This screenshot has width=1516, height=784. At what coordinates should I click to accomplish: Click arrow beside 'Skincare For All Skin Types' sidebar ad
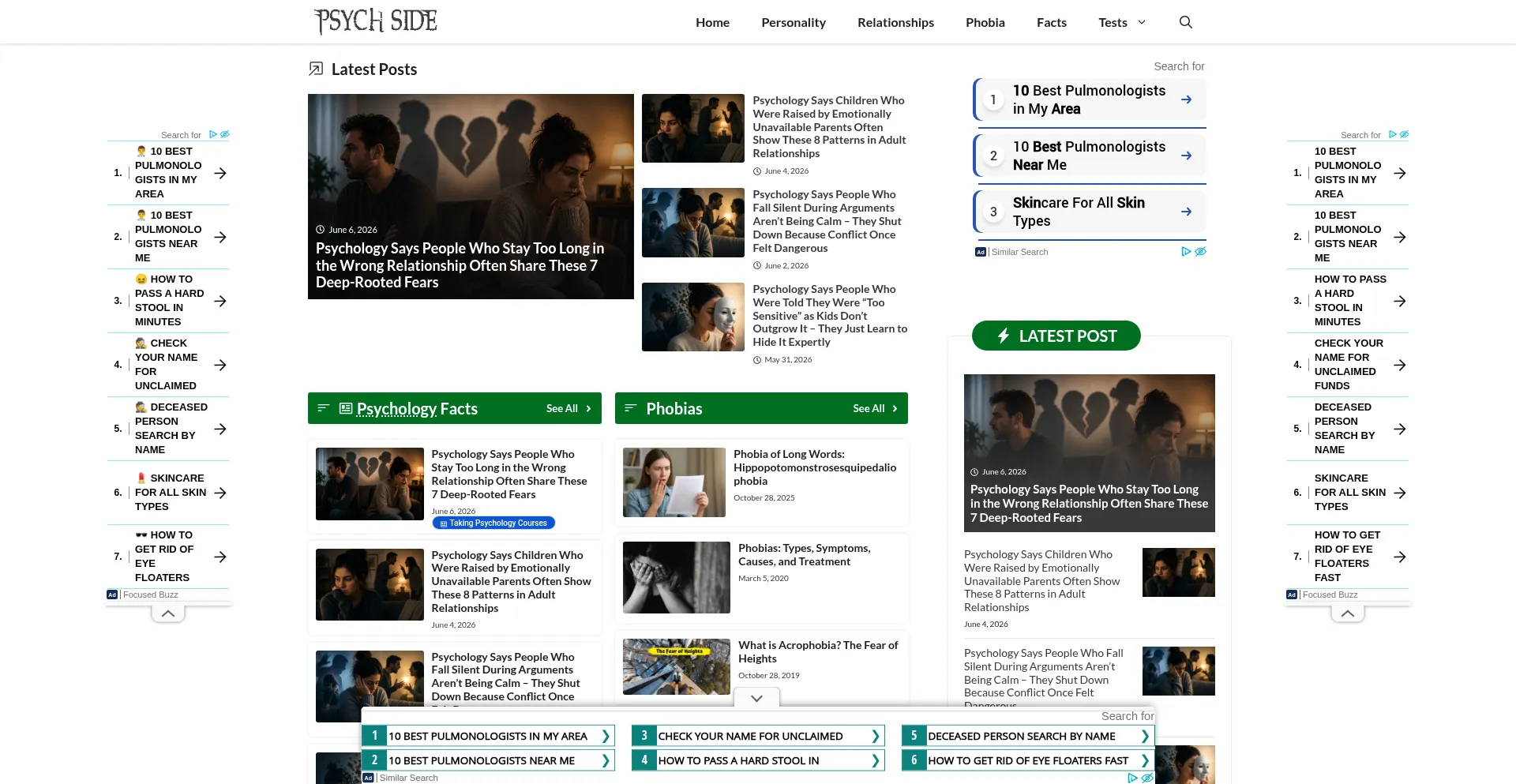tap(1186, 212)
